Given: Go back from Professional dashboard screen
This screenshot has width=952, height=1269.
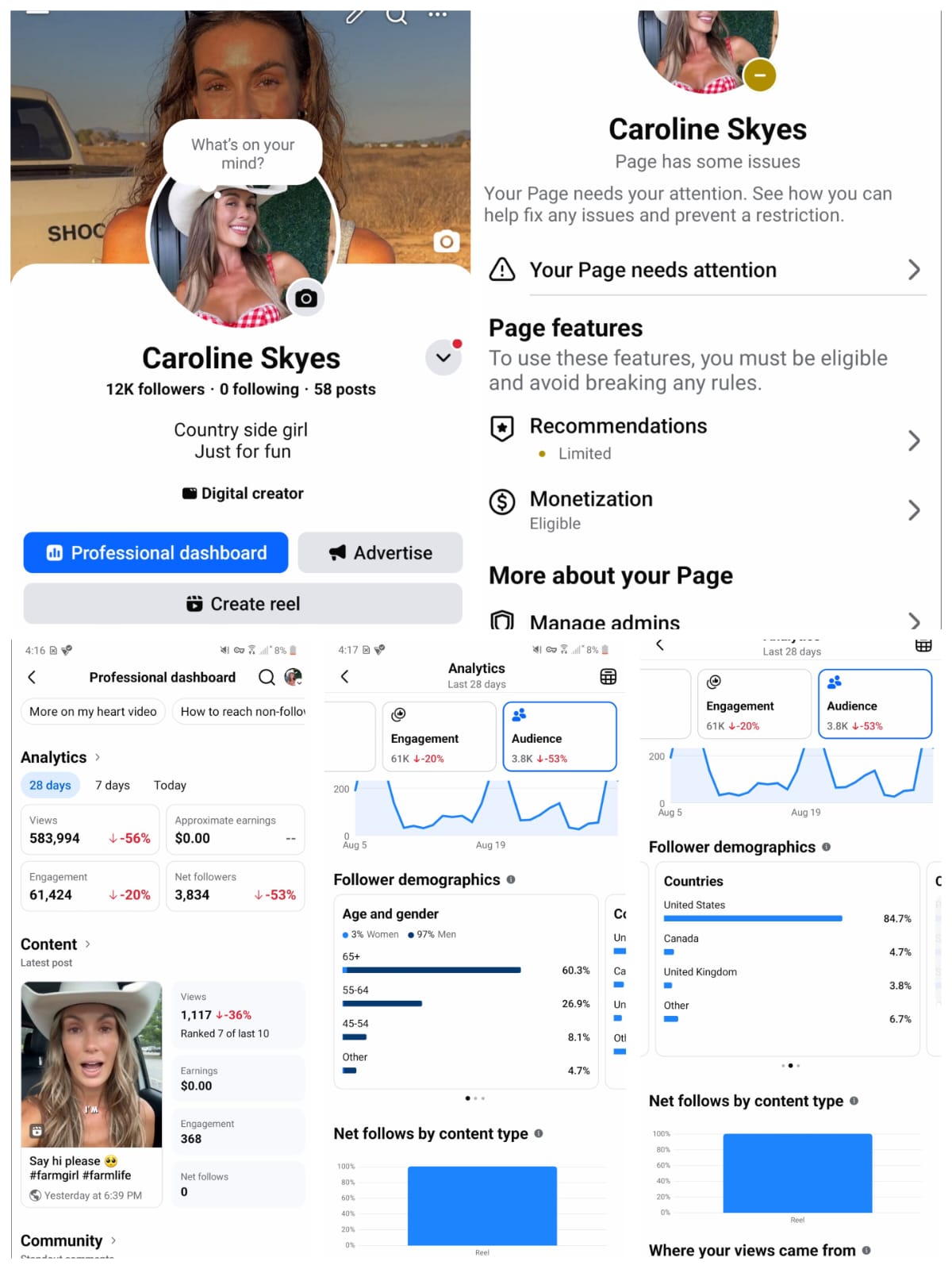Looking at the screenshot, I should point(32,677).
